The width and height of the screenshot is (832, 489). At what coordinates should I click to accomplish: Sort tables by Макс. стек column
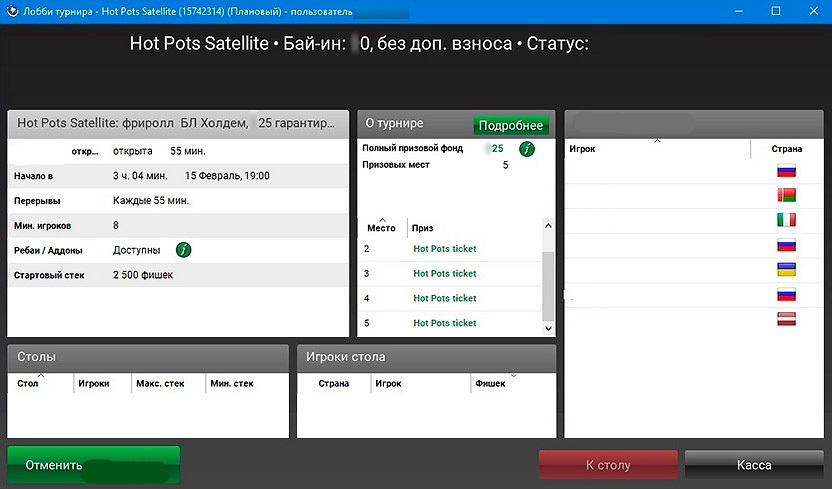160,383
